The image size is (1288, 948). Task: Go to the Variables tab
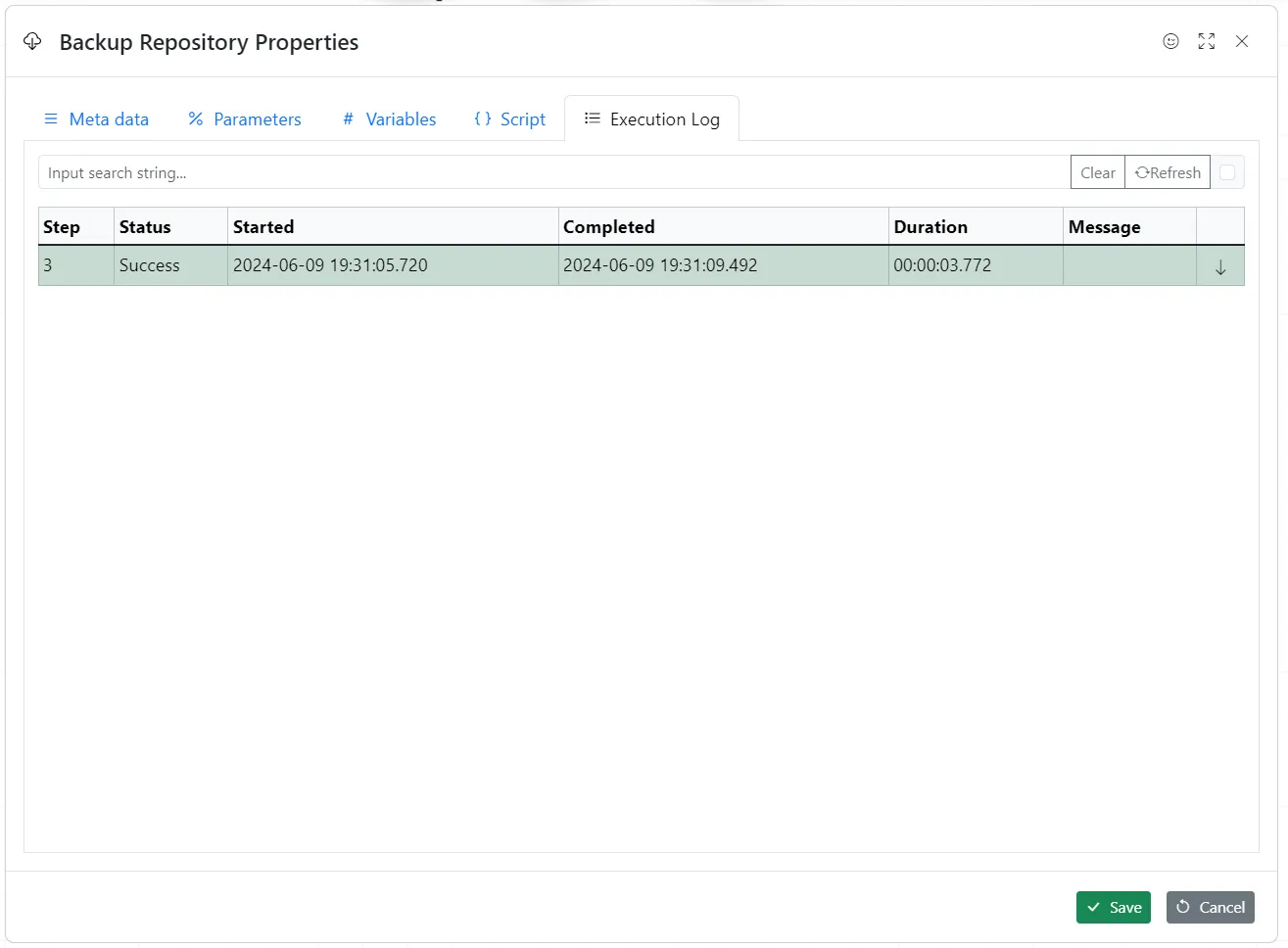click(389, 119)
